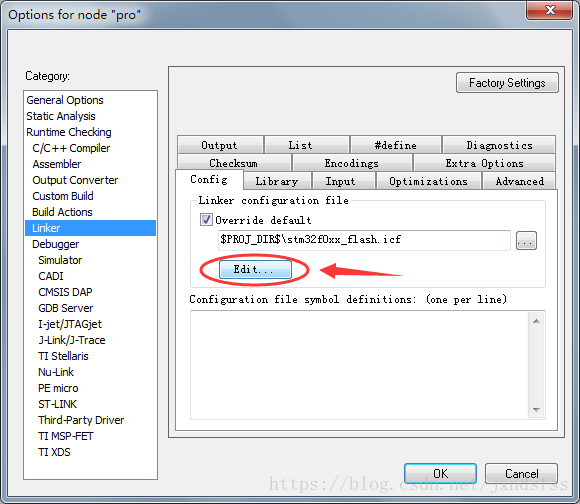Confirm with the OK button
This screenshot has height=504, width=580.
[440, 473]
